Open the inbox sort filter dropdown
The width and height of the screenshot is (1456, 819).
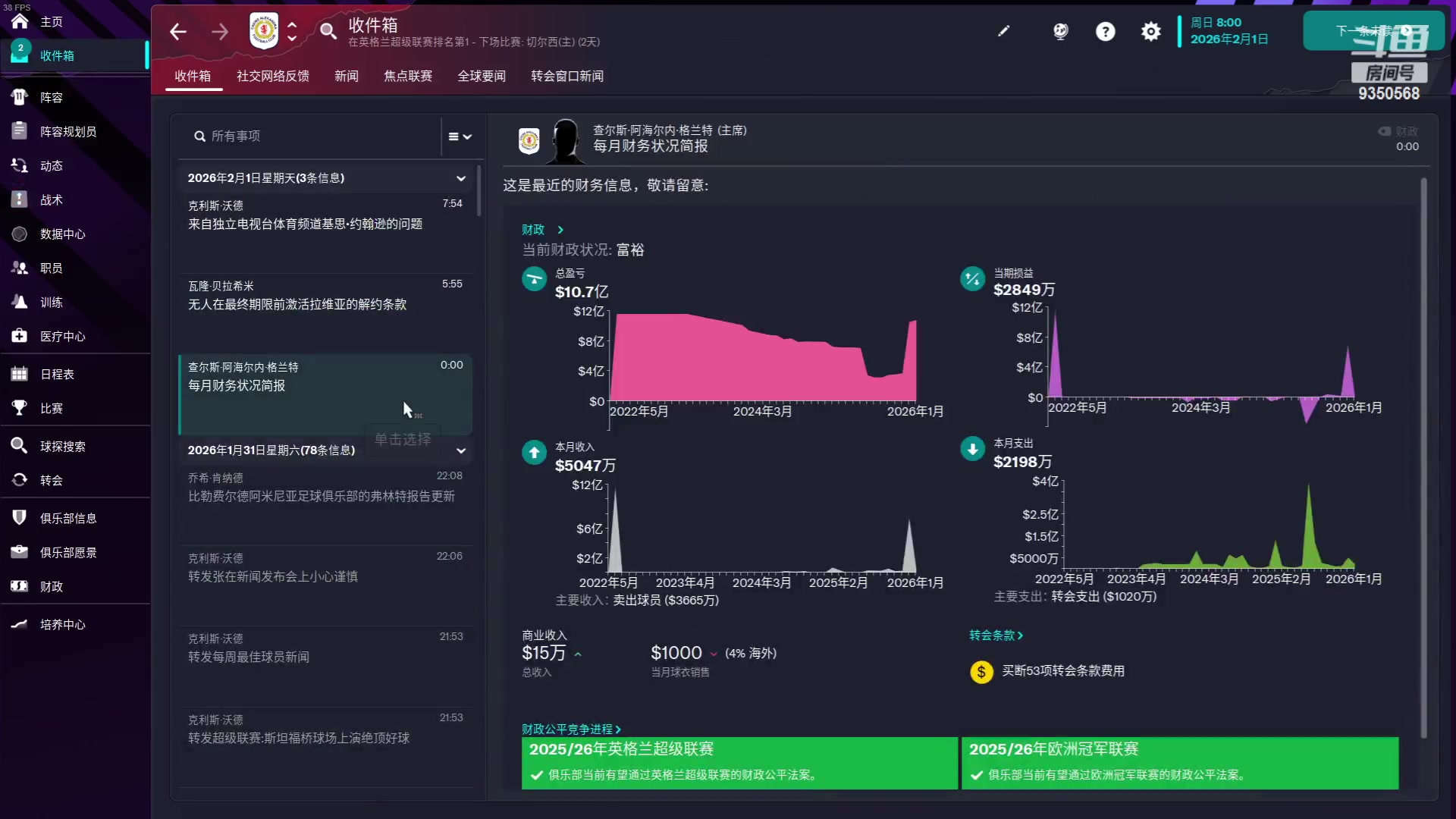[458, 136]
